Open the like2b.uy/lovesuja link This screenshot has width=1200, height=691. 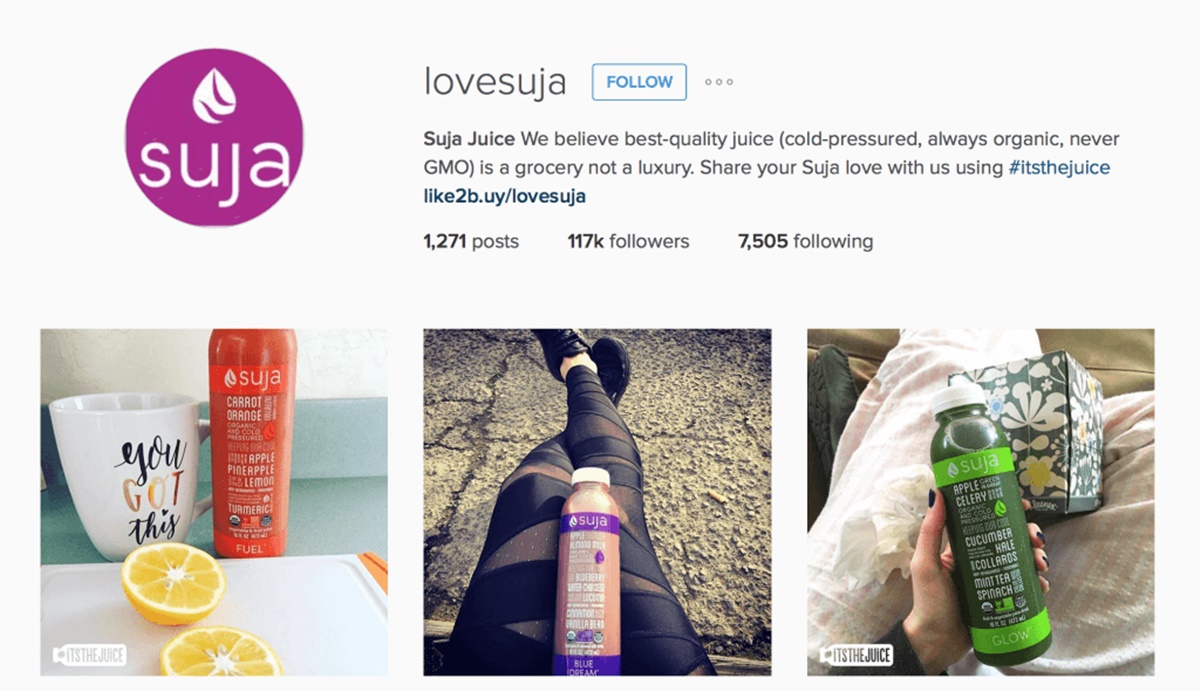(505, 196)
